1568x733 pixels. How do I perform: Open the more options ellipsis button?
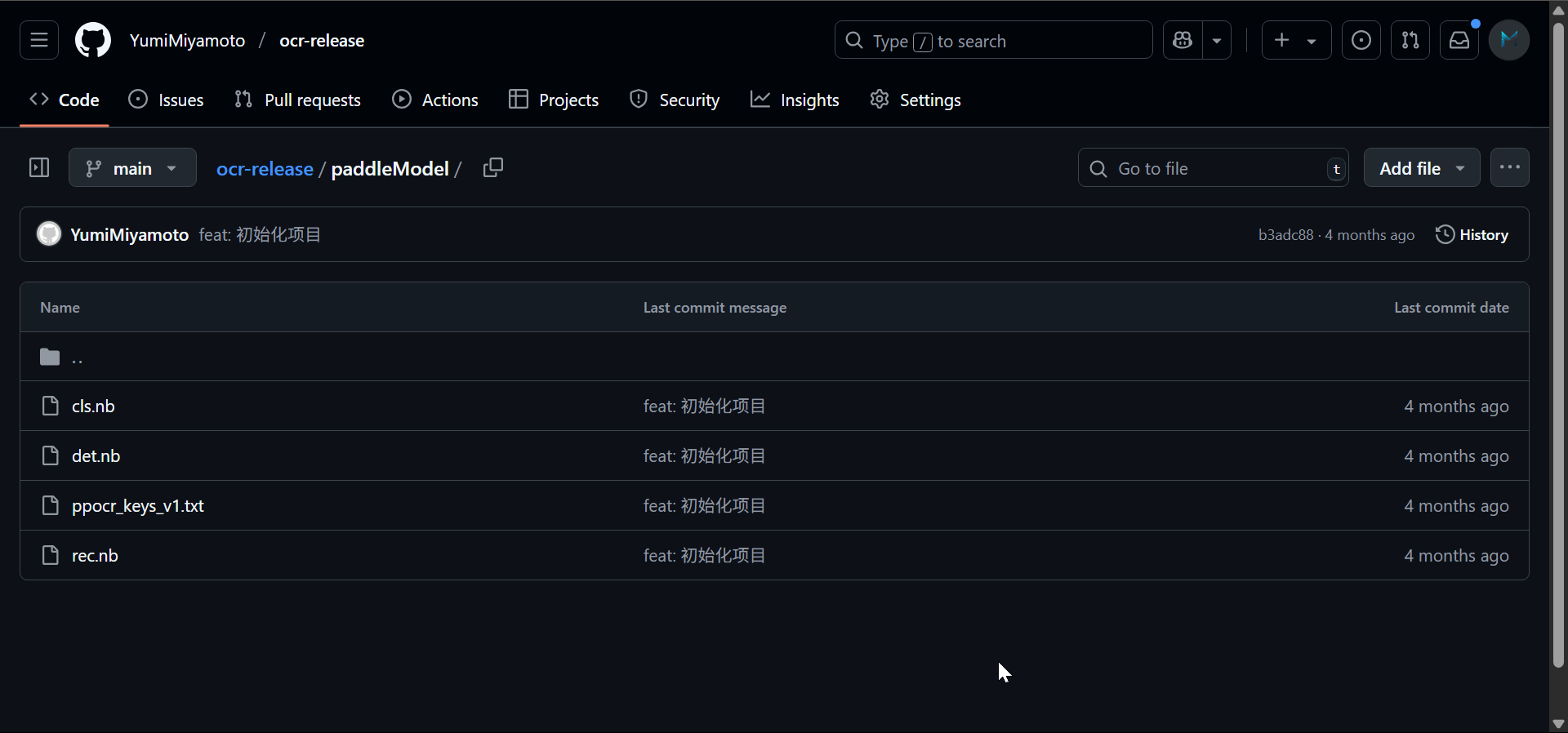pyautogui.click(x=1509, y=168)
